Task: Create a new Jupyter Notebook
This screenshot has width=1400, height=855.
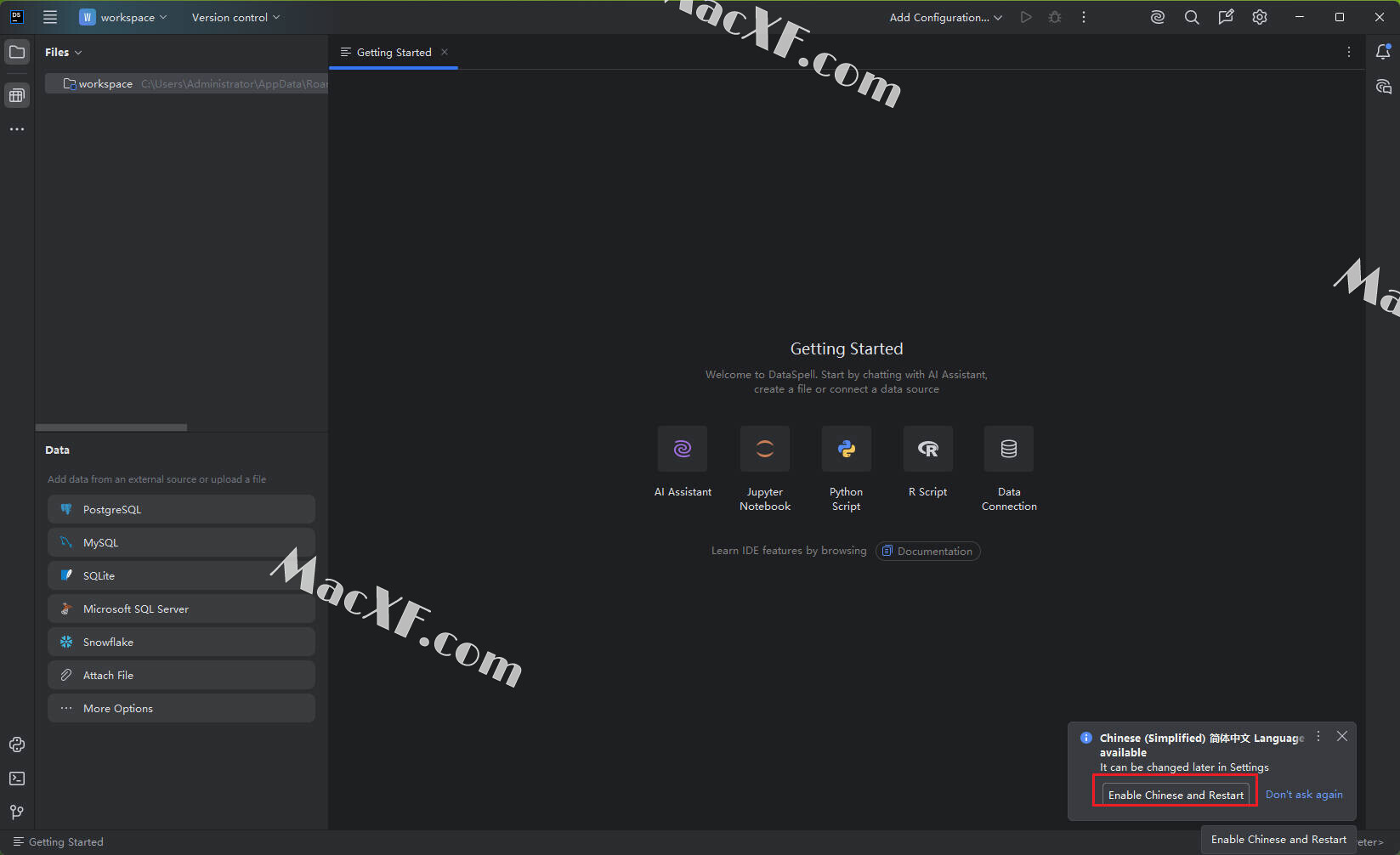Action: pyautogui.click(x=765, y=449)
